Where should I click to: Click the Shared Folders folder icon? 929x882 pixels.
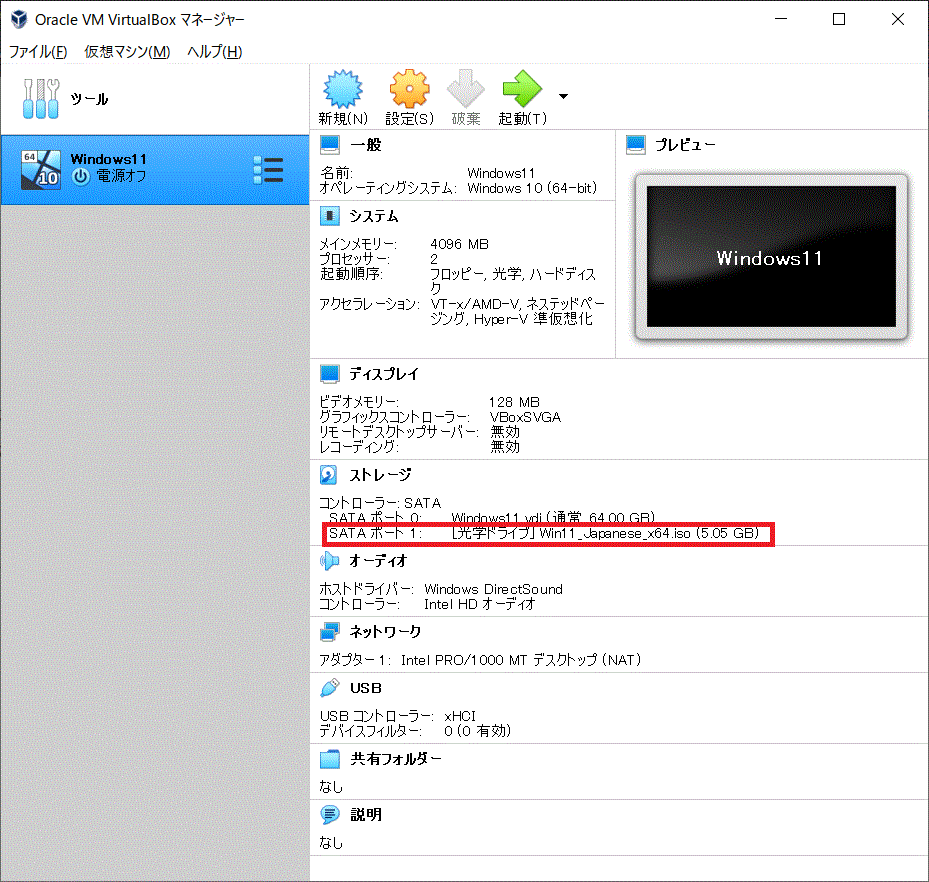point(330,759)
